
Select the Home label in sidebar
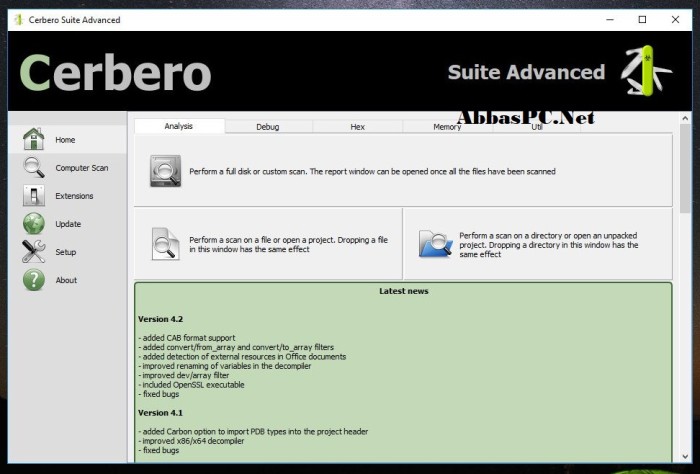[65, 140]
